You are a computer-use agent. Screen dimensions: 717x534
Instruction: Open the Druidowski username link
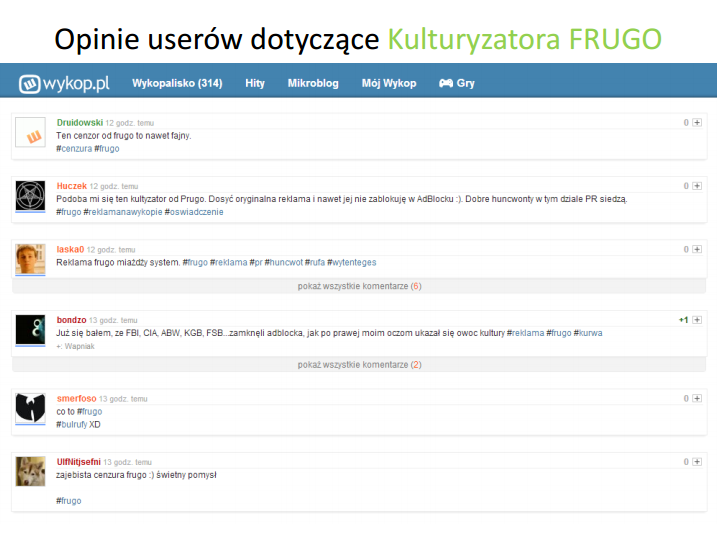[x=80, y=123]
